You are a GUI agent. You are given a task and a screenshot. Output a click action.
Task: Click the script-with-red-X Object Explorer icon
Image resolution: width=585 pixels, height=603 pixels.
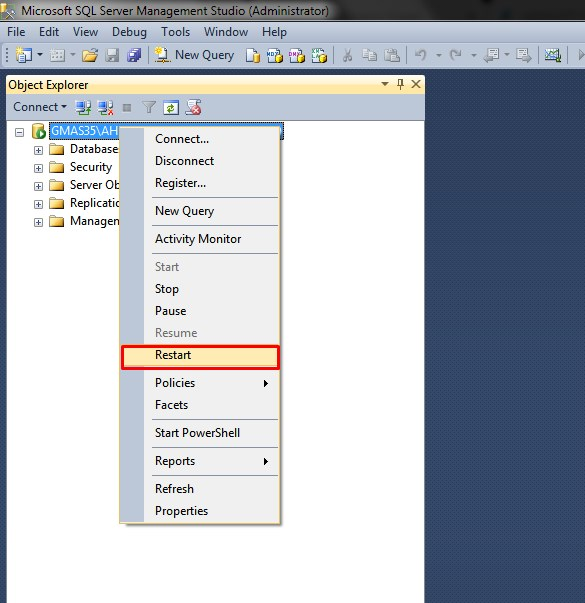point(193,108)
